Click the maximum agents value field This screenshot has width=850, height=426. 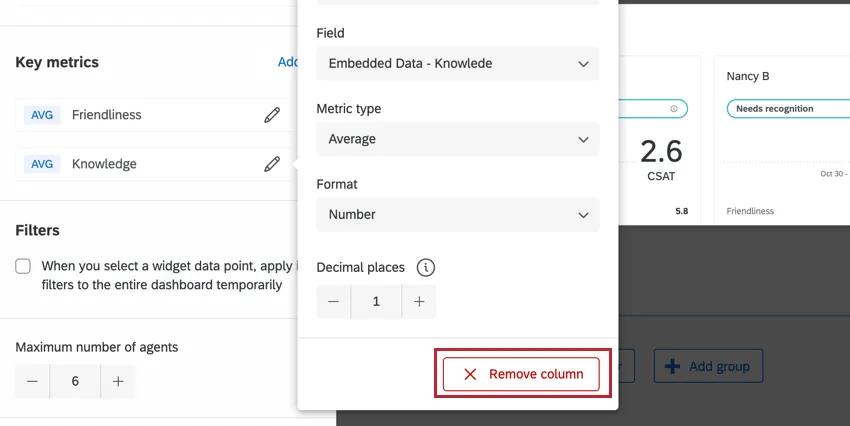click(x=75, y=381)
